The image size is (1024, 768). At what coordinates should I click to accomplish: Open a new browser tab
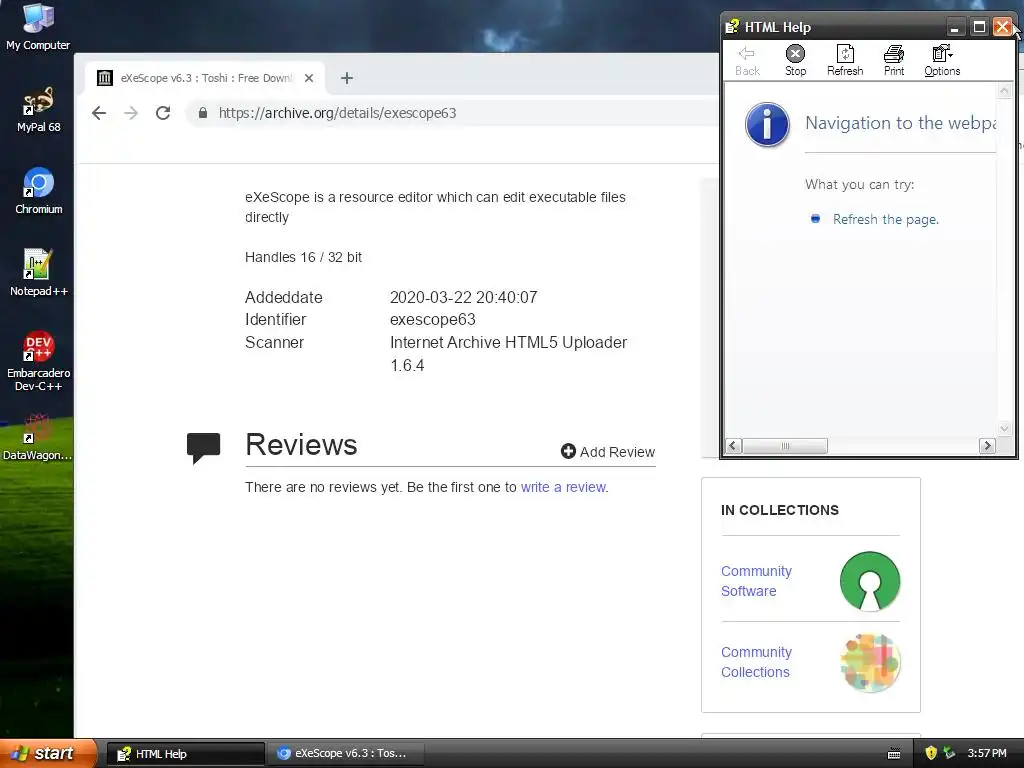(347, 78)
